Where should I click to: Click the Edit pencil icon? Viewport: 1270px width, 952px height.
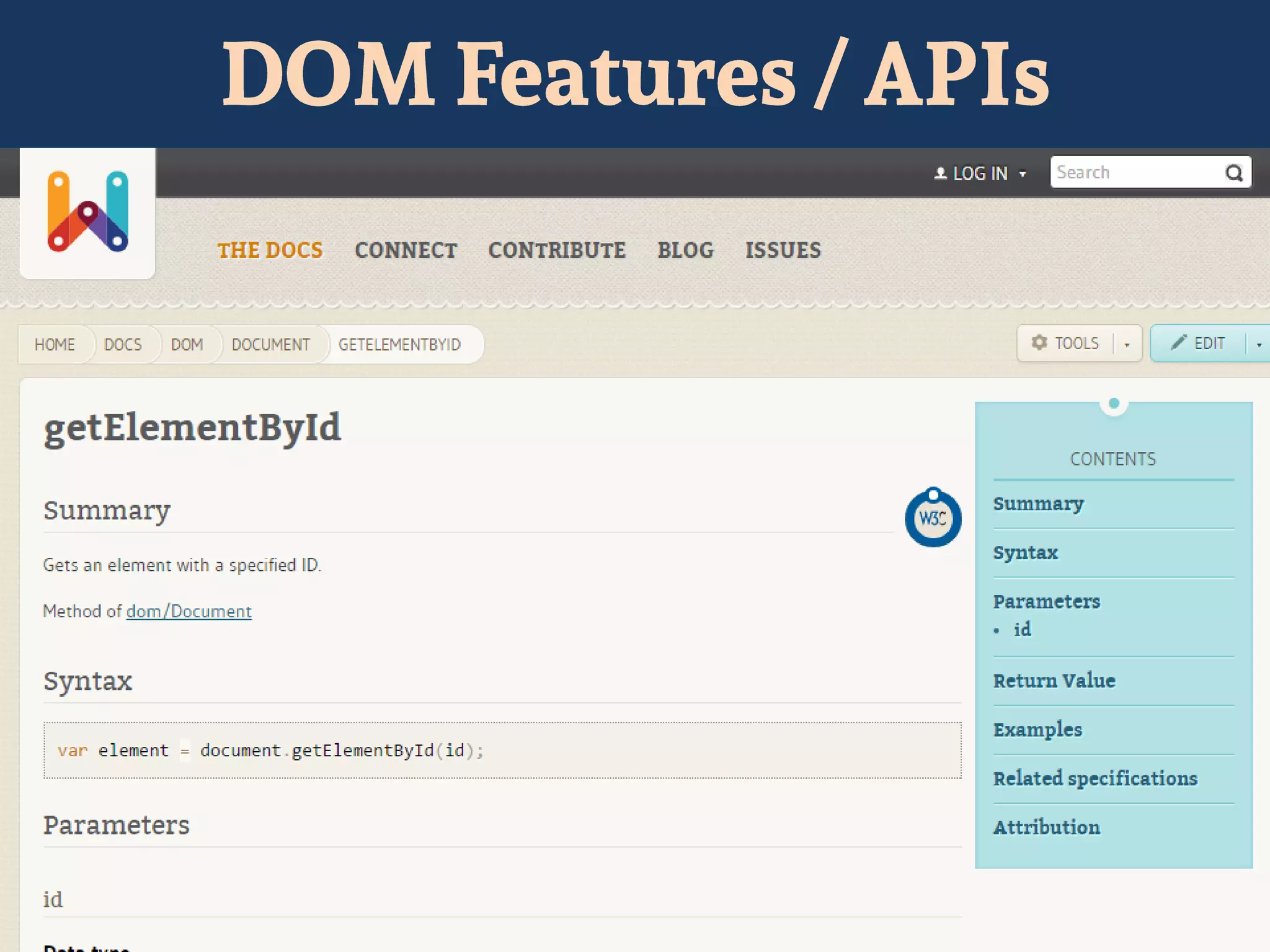(x=1178, y=343)
